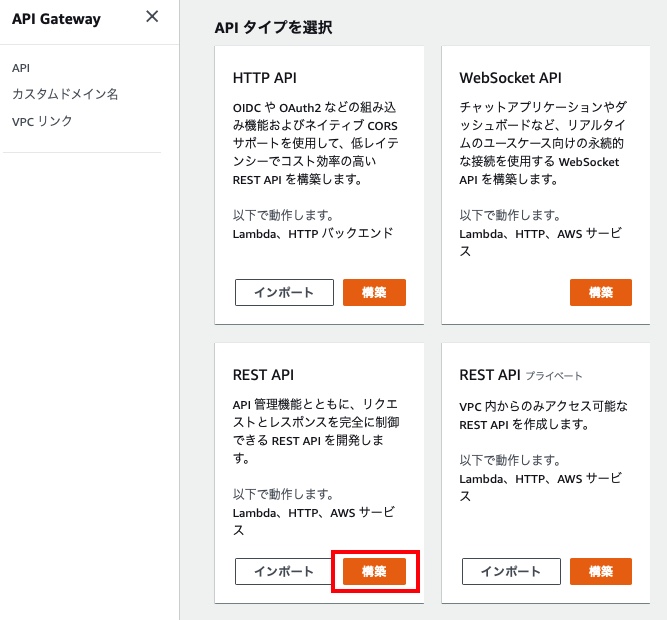Click the red-highlighted 構築 button for REST API
Viewport: 667px width, 620px height.
(x=374, y=571)
